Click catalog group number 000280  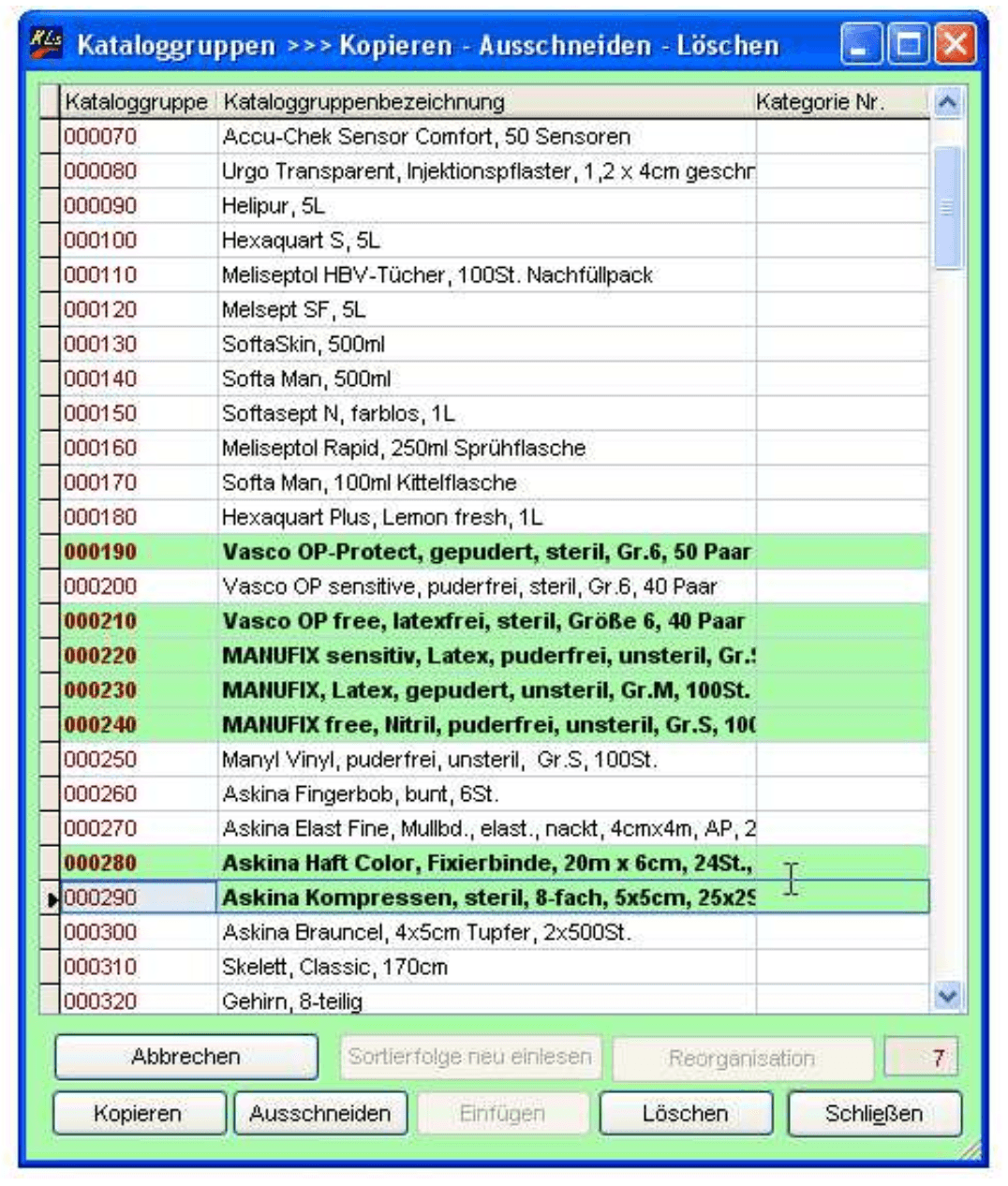point(100,865)
